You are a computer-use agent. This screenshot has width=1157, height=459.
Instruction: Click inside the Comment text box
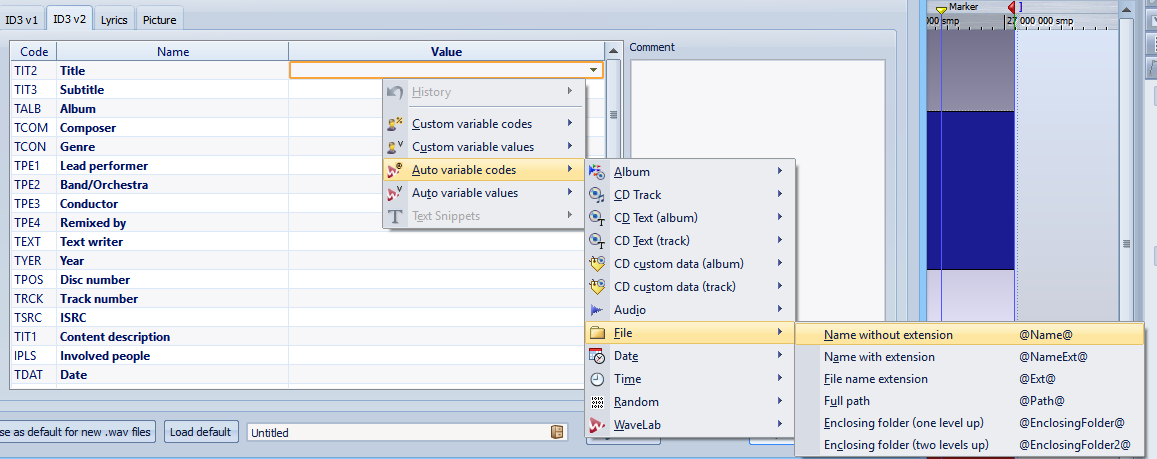(757, 200)
